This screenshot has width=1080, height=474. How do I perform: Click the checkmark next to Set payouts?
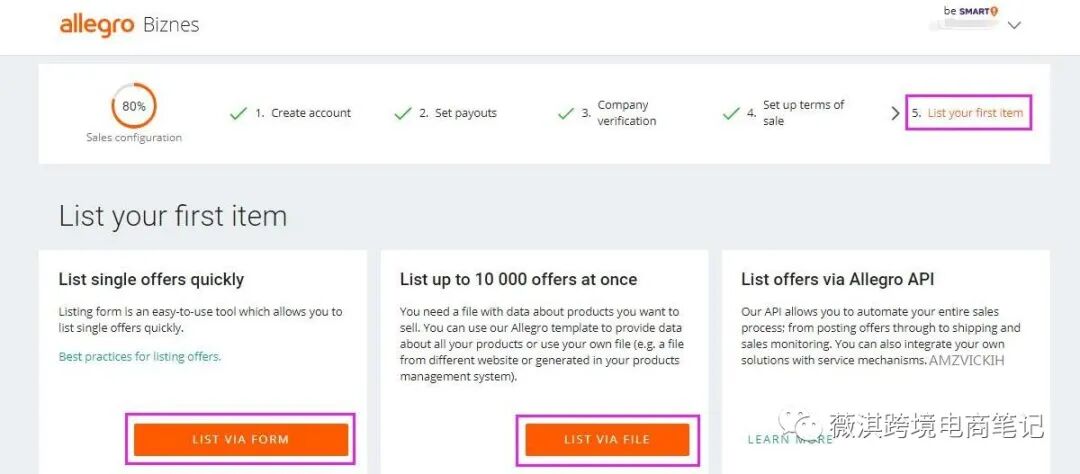point(403,114)
